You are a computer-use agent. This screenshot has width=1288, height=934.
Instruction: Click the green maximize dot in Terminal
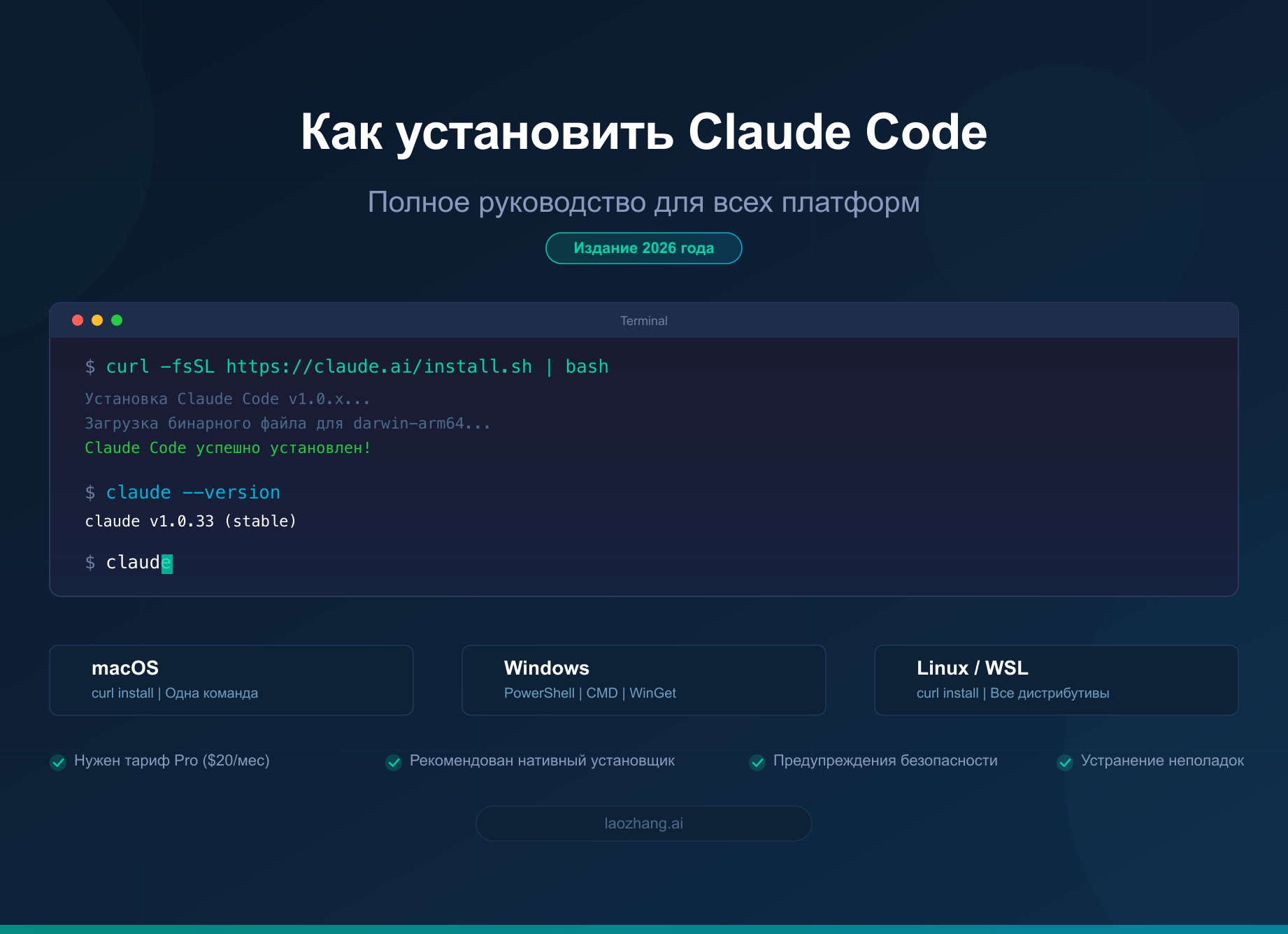[x=117, y=320]
